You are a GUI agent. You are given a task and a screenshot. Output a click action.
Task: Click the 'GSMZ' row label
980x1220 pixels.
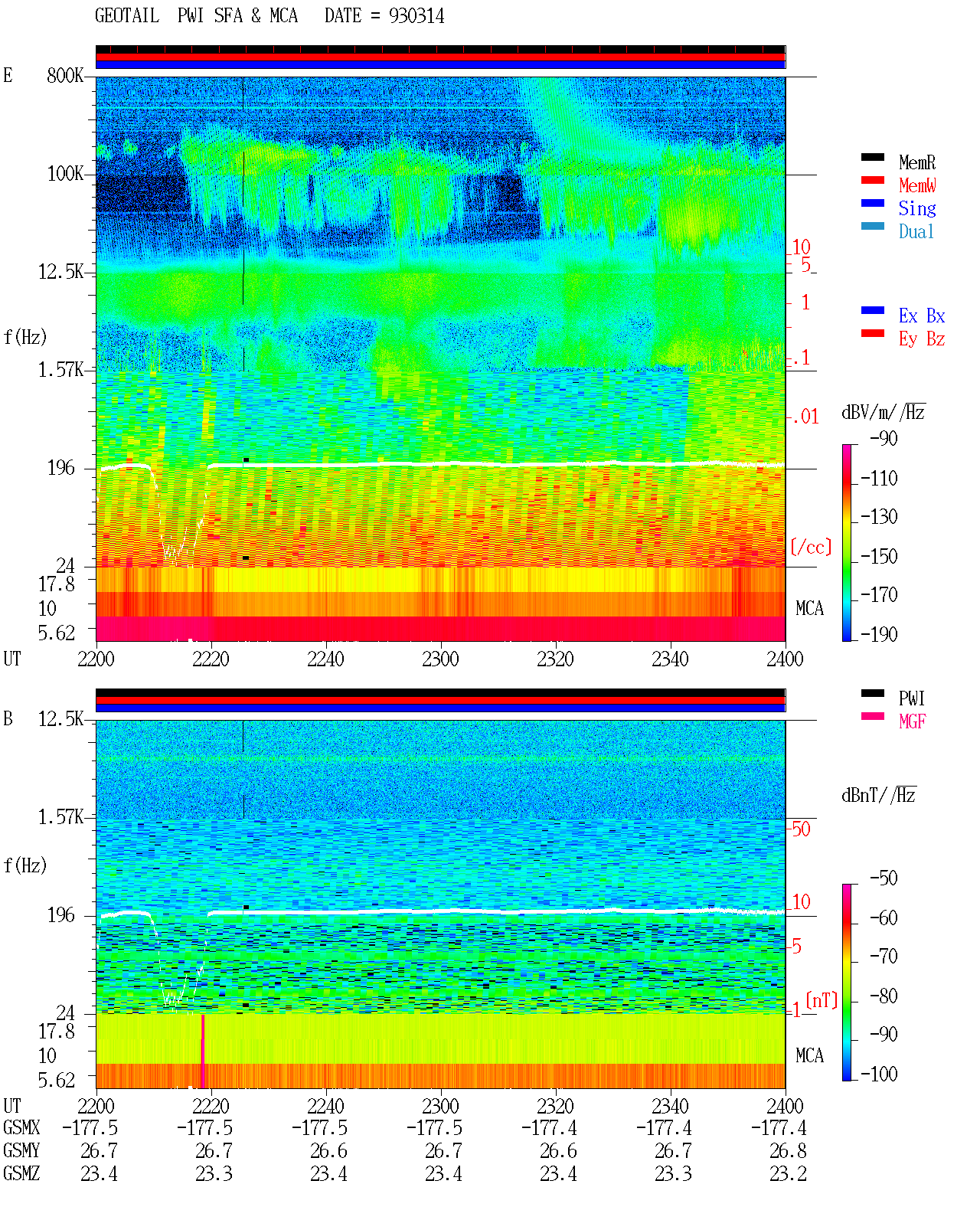tap(21, 1174)
